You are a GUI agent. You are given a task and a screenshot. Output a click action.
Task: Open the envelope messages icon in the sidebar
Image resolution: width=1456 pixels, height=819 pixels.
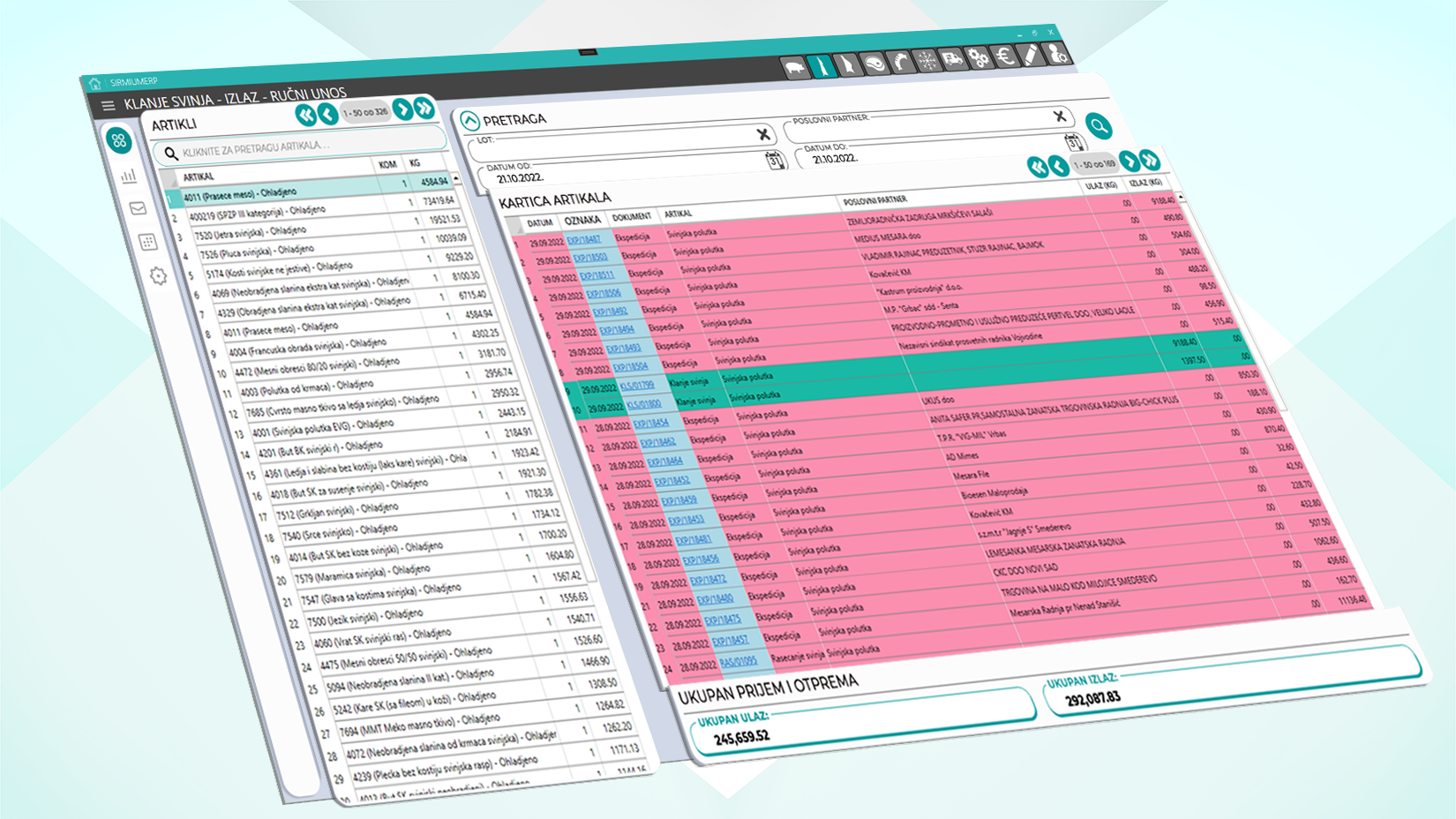tap(139, 208)
